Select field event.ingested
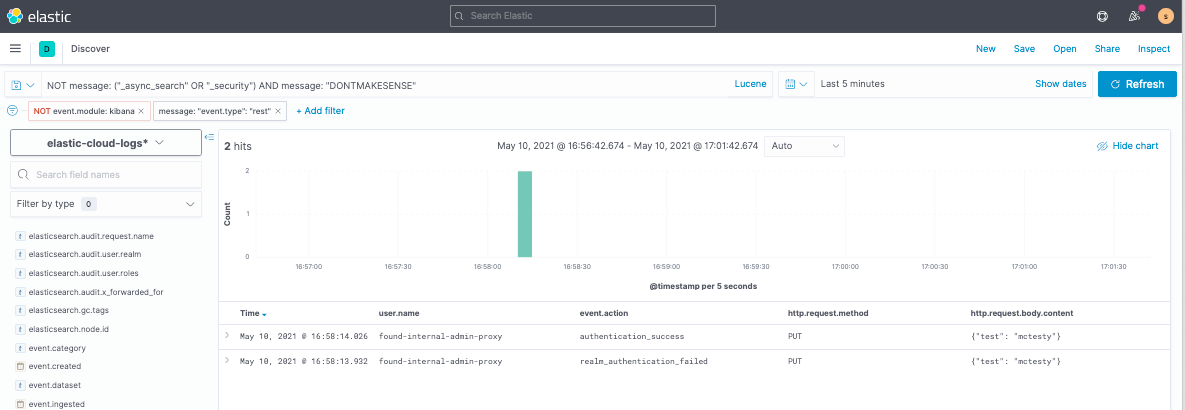 point(57,404)
